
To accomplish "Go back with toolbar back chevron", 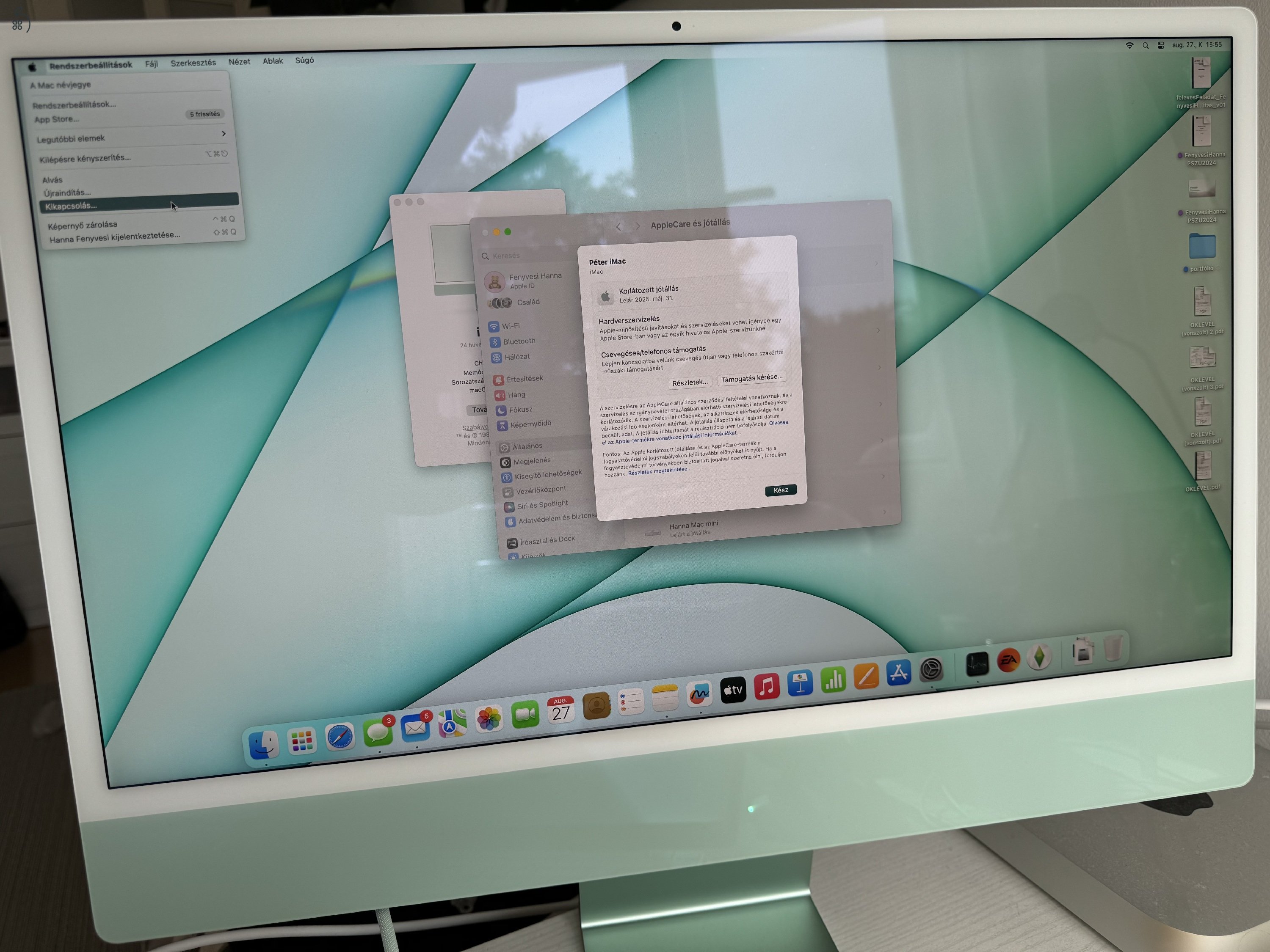I will tap(618, 227).
